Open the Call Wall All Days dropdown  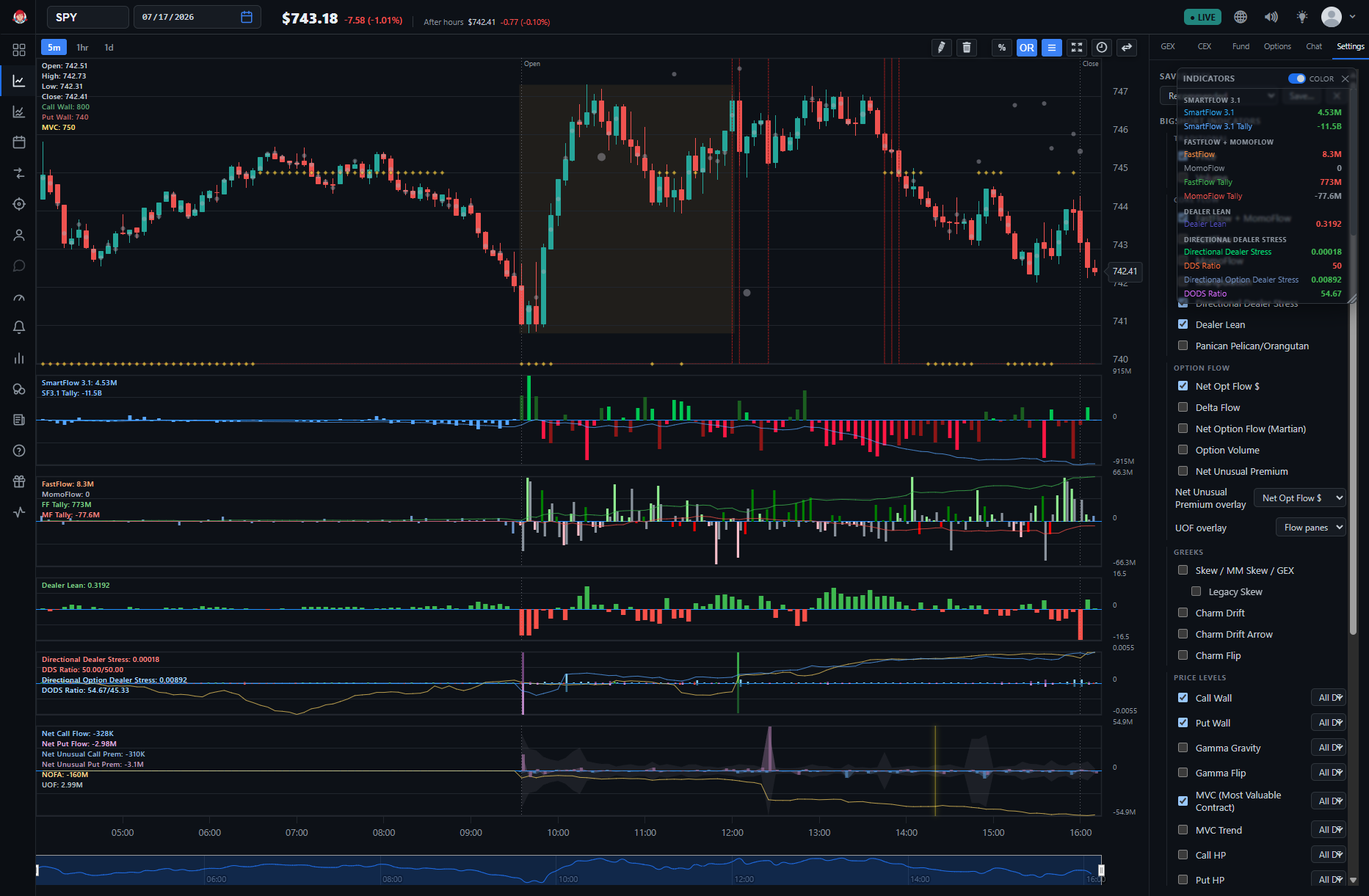coord(1329,698)
